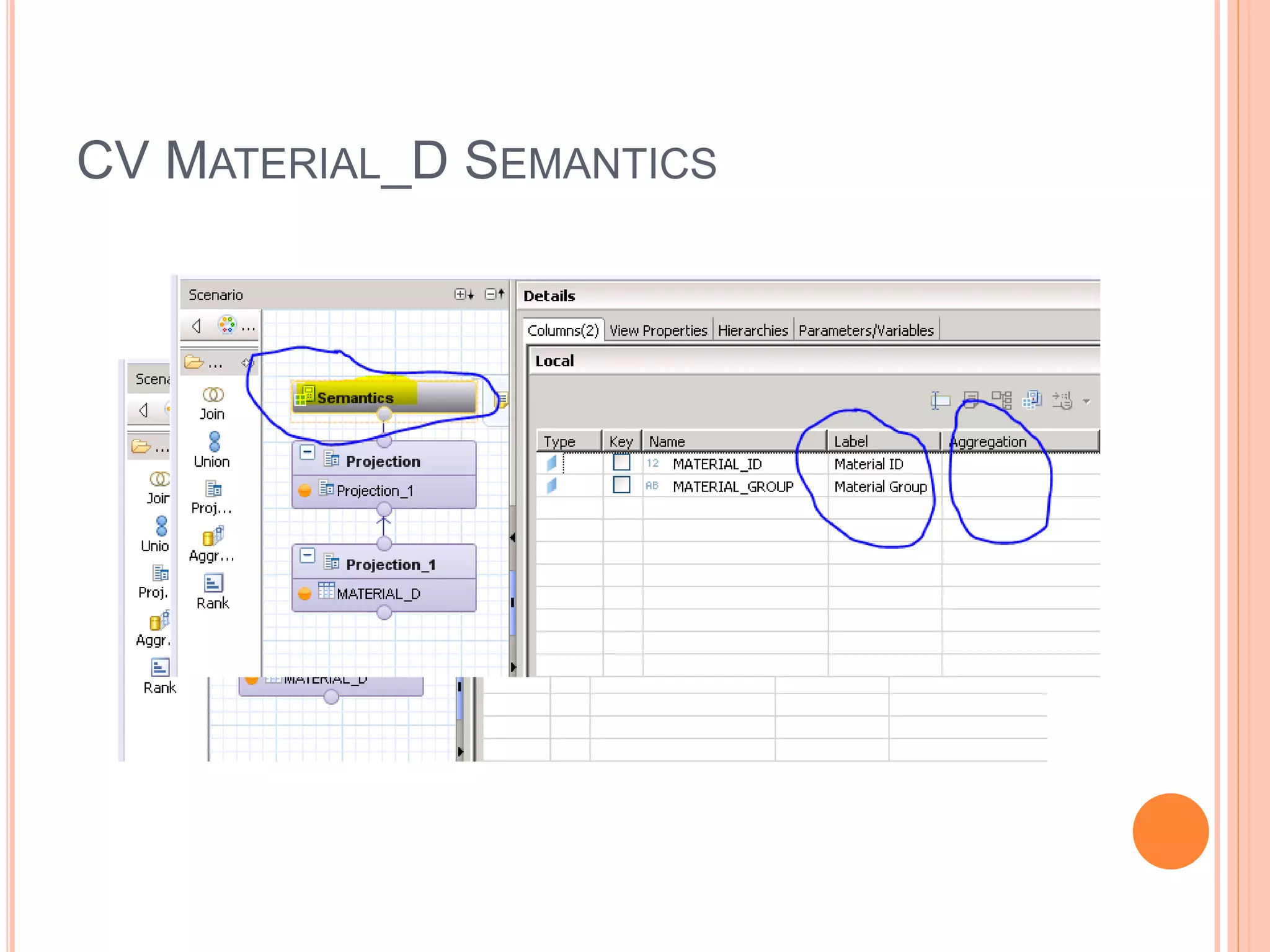The height and width of the screenshot is (952, 1270).
Task: Open folder icon in background window palette
Action: coord(141,446)
